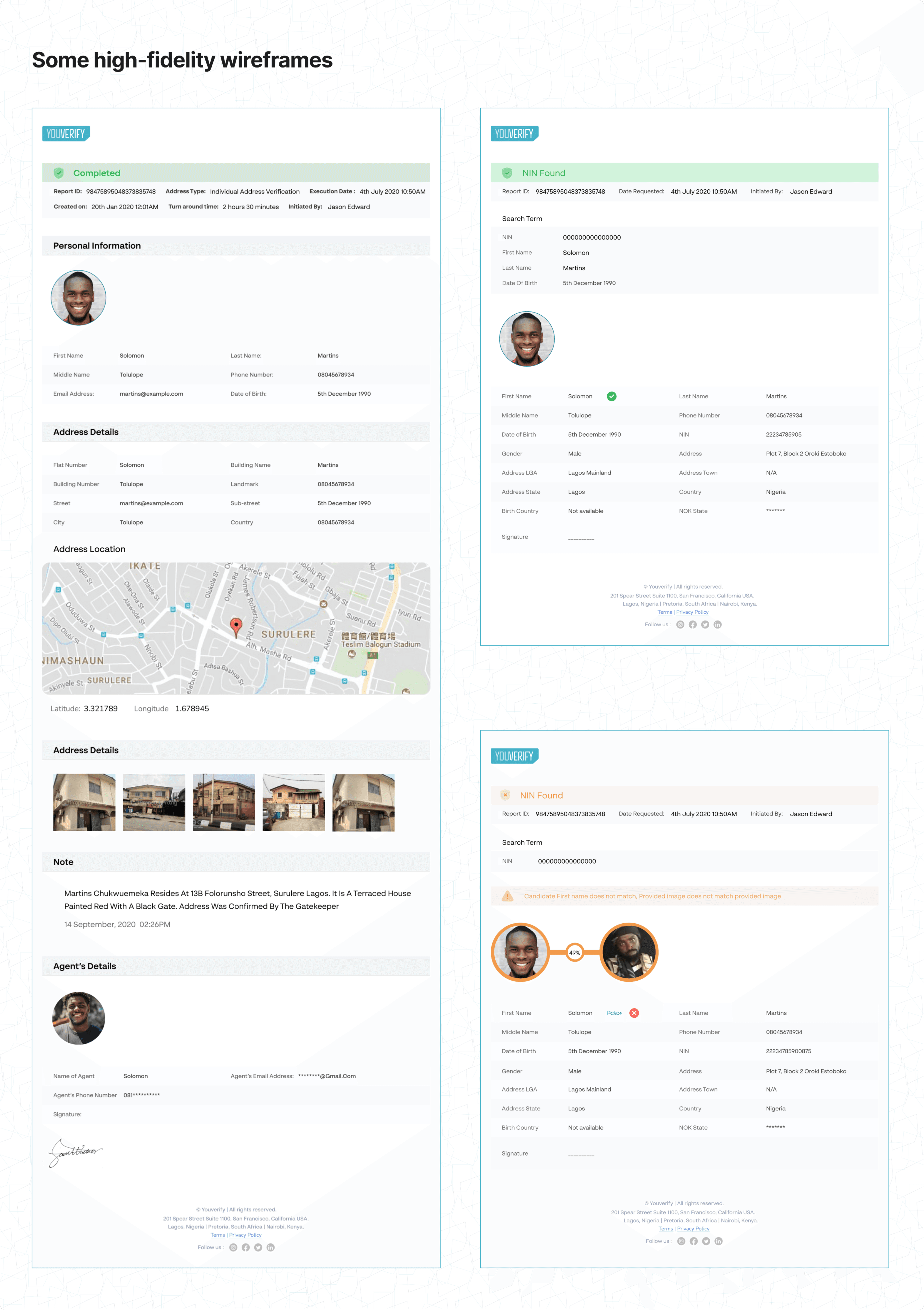Click the 'Note' section header
The height and width of the screenshot is (1310, 924).
pos(236,862)
